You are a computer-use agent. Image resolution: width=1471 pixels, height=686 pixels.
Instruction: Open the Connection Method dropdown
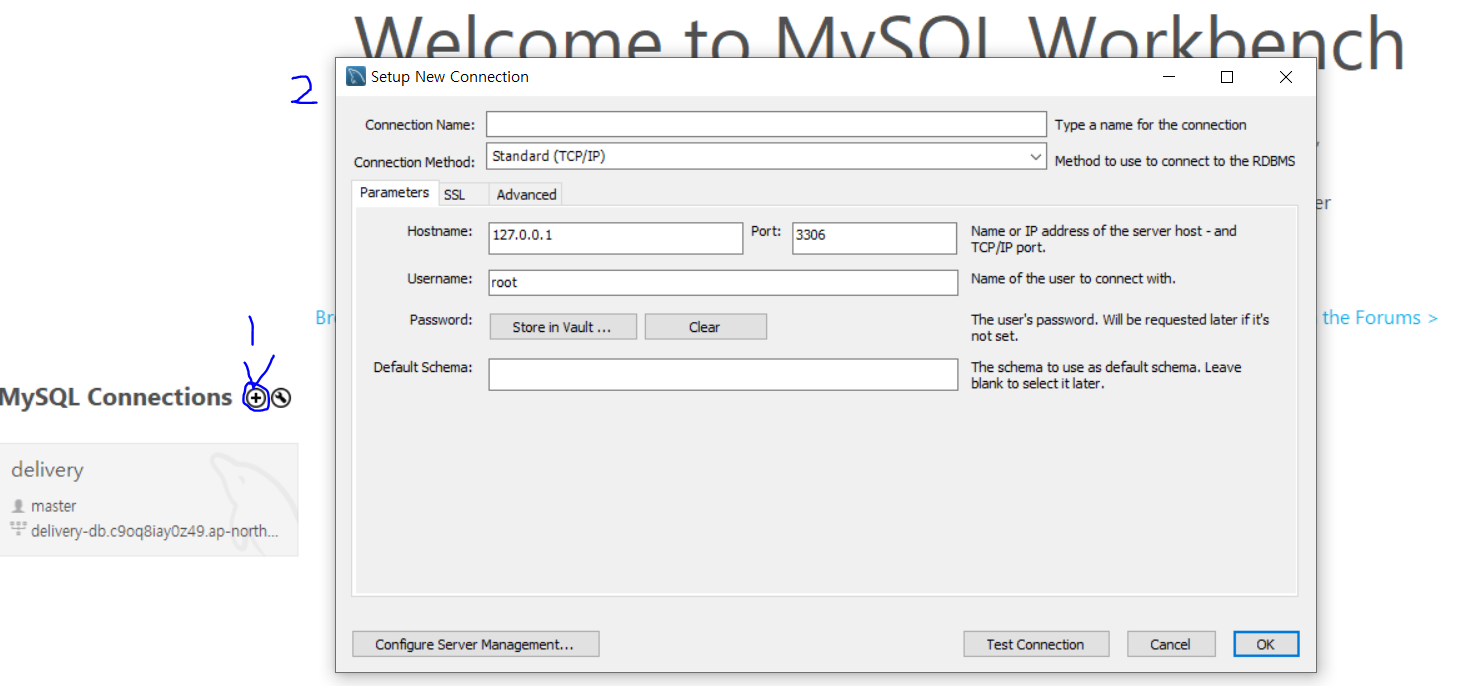click(766, 157)
